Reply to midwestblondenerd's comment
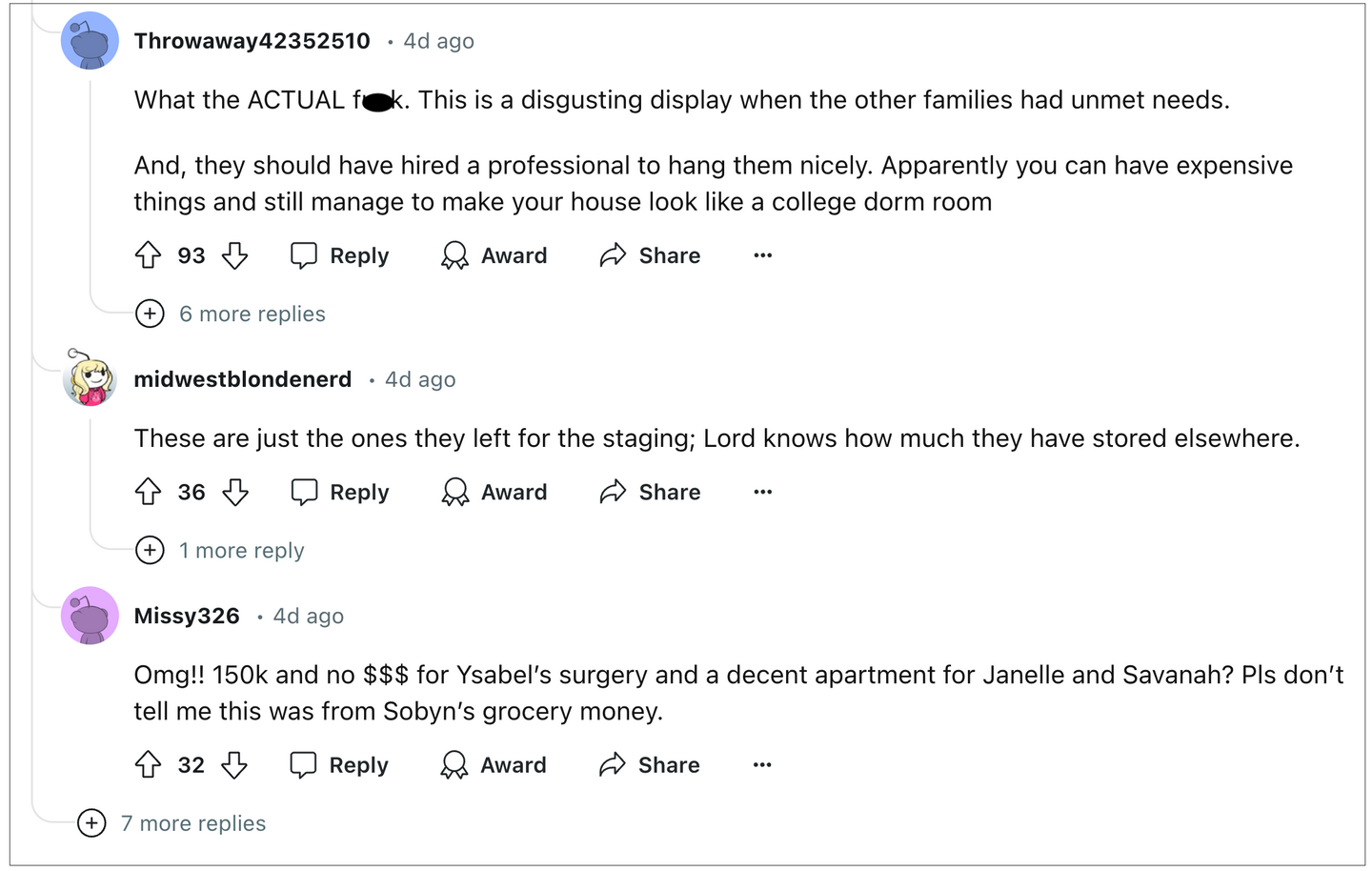 pos(340,492)
